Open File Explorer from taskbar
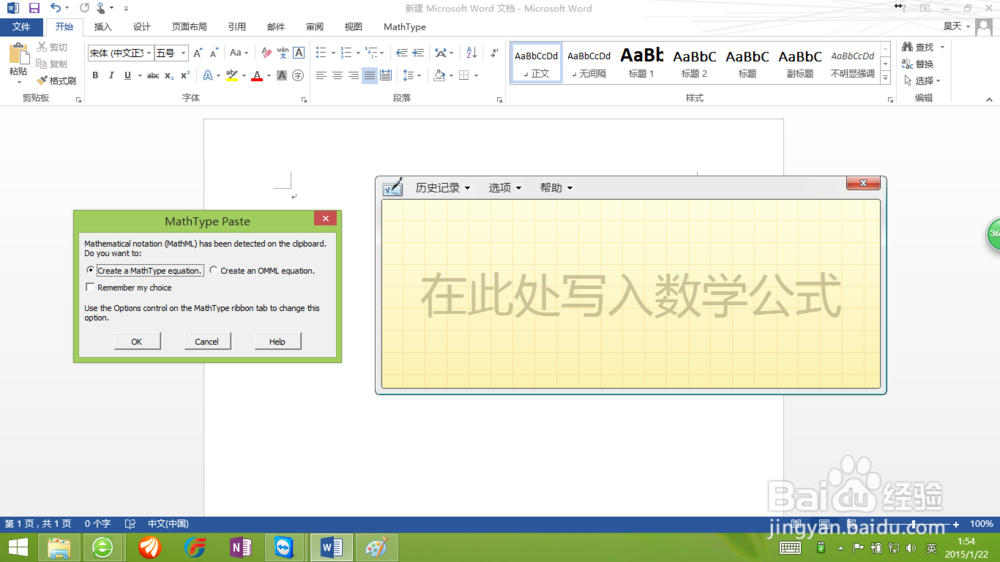The width and height of the screenshot is (1000, 562). [x=59, y=547]
